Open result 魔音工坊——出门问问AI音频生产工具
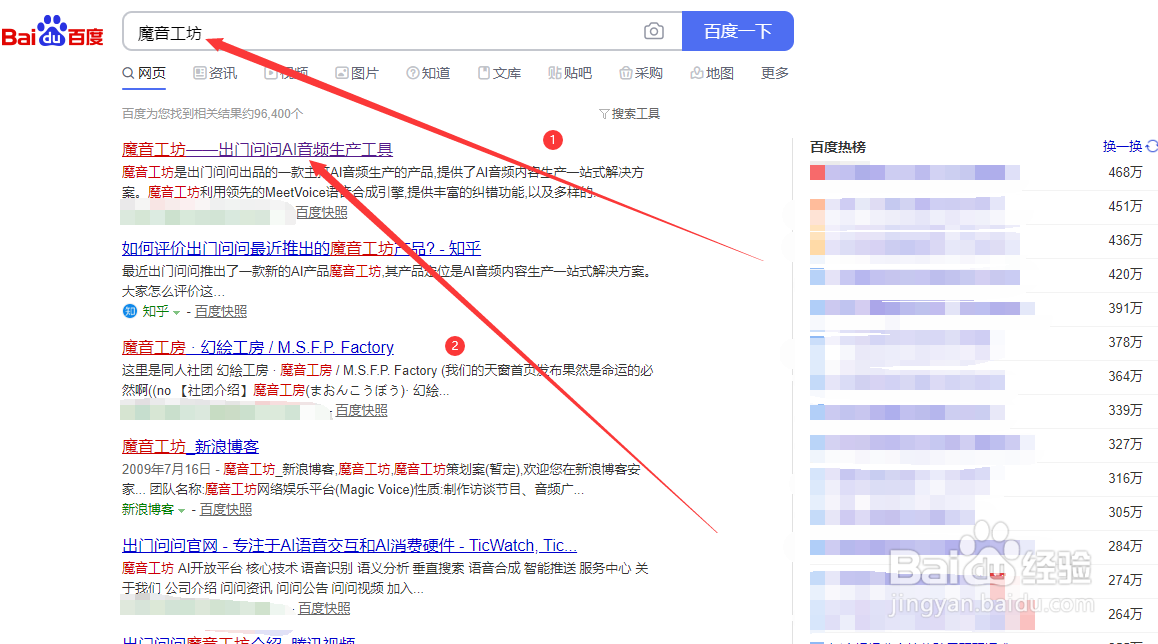1158x644 pixels. pos(257,149)
